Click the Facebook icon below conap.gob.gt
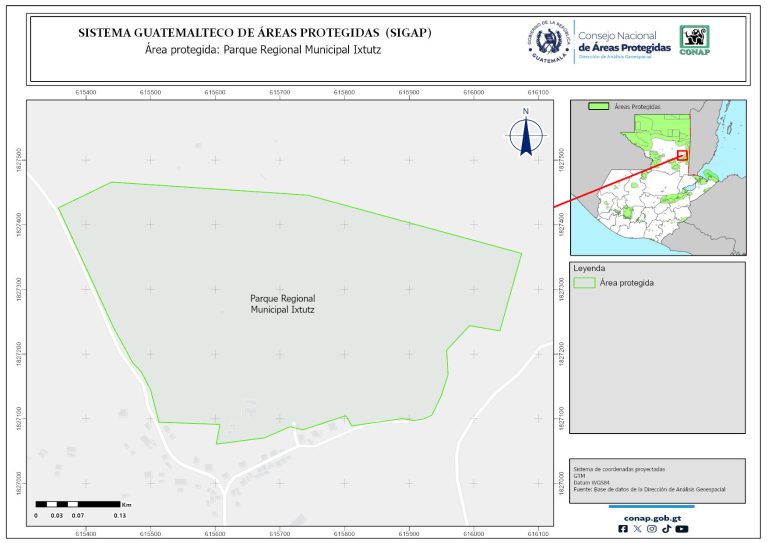The width and height of the screenshot is (768, 543). [624, 529]
